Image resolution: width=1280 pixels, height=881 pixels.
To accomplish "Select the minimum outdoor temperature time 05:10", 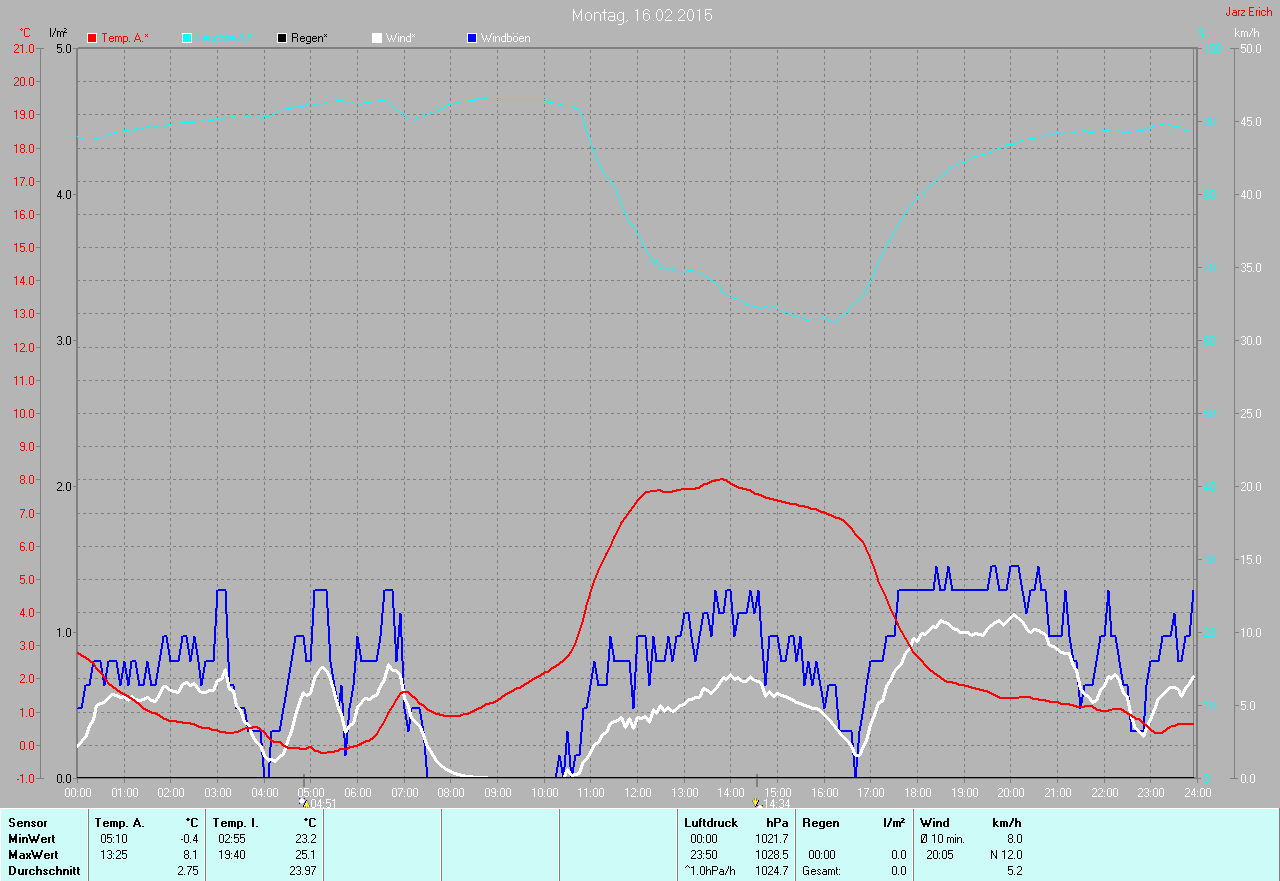I will click(114, 839).
